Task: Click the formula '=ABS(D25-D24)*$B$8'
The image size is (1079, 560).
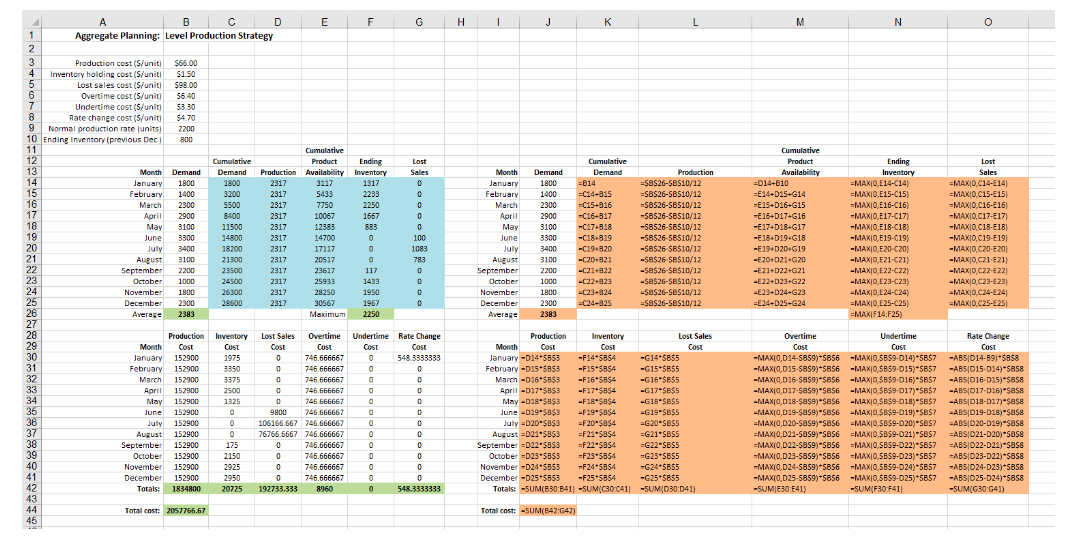Action: pyautogui.click(x=987, y=477)
